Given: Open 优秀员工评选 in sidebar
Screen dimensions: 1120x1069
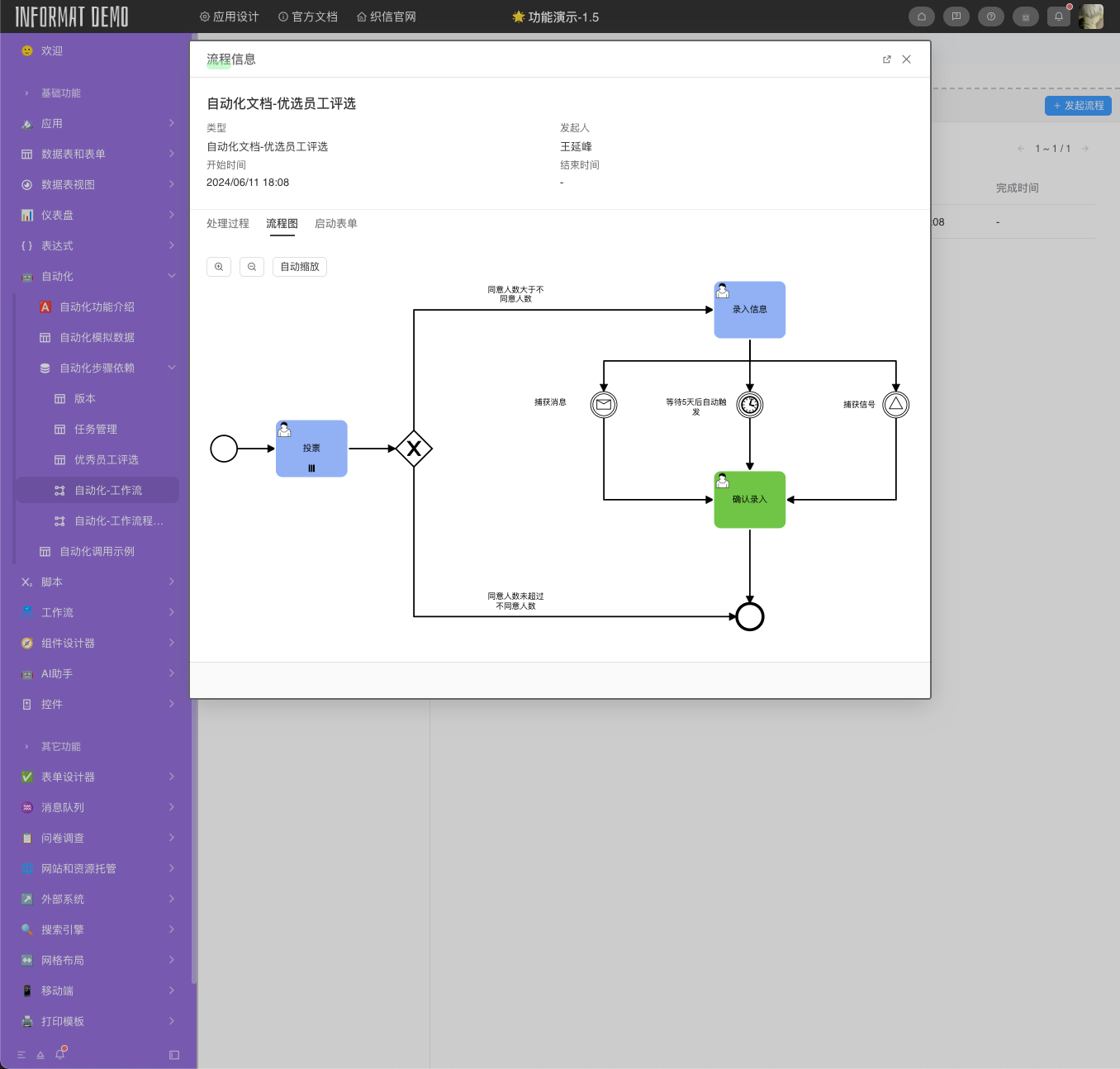Looking at the screenshot, I should (107, 459).
